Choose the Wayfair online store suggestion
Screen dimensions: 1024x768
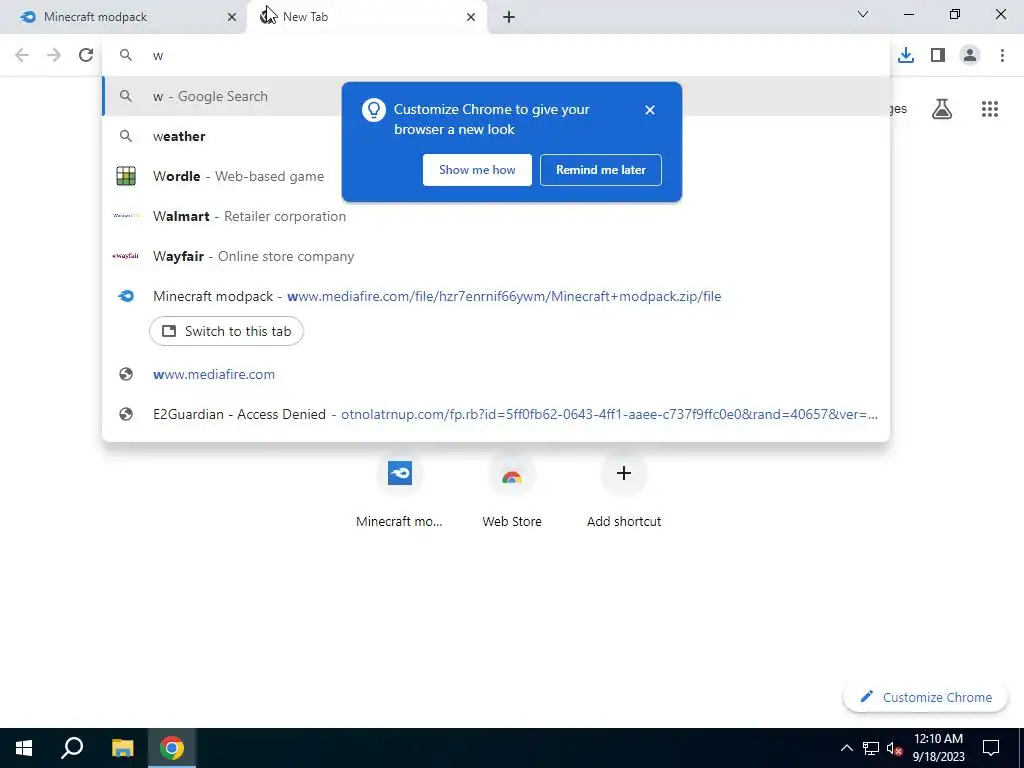click(496, 256)
